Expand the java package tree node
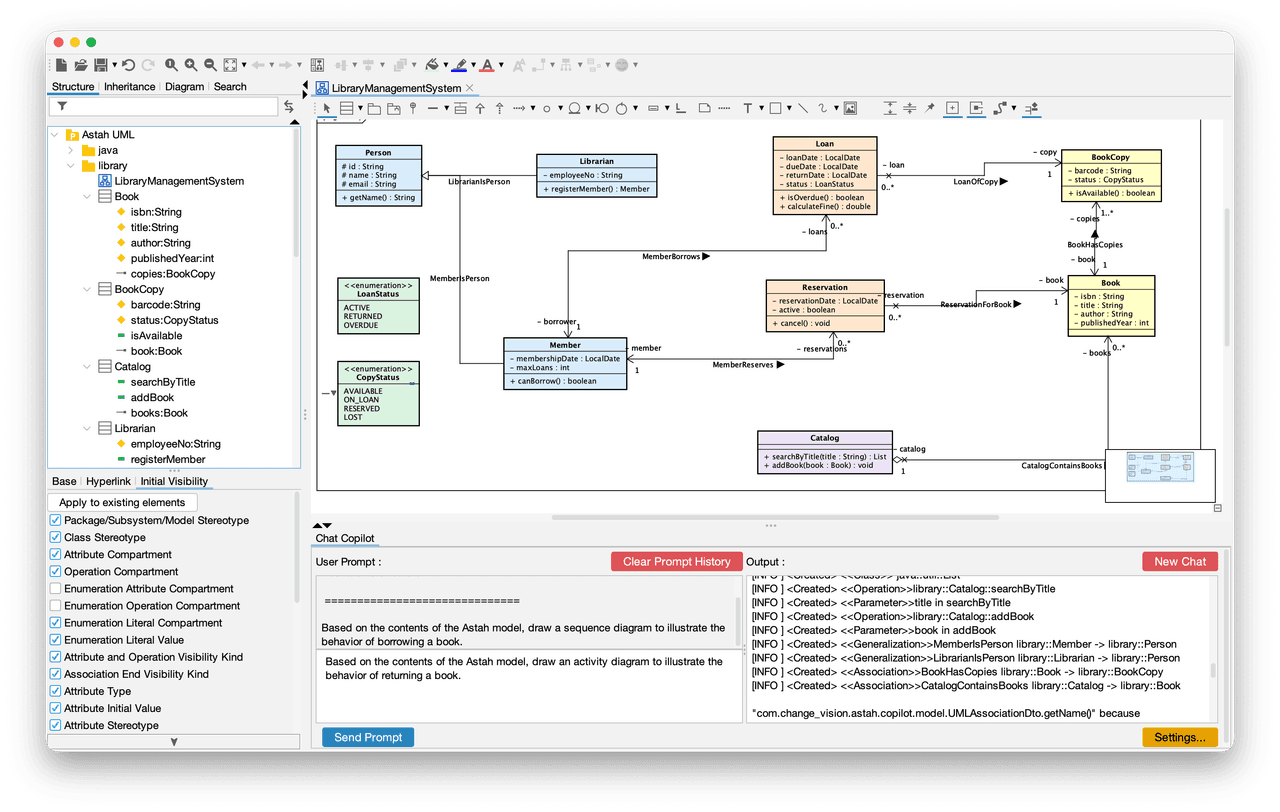The width and height of the screenshot is (1280, 812). click(71, 150)
